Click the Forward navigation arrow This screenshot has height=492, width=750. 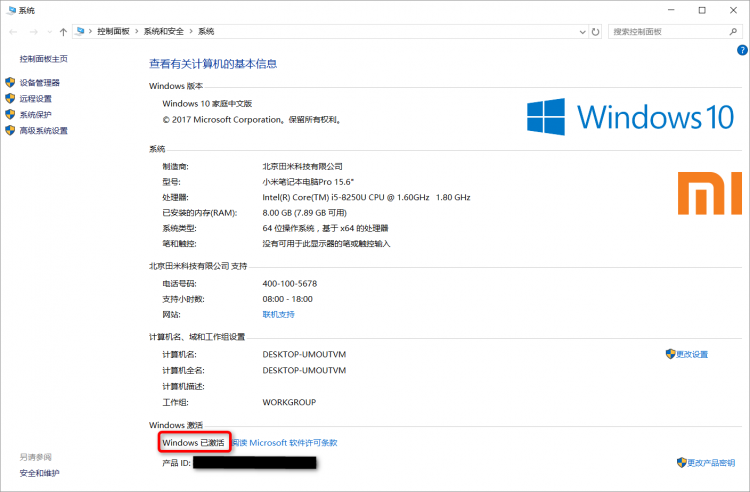click(x=33, y=32)
